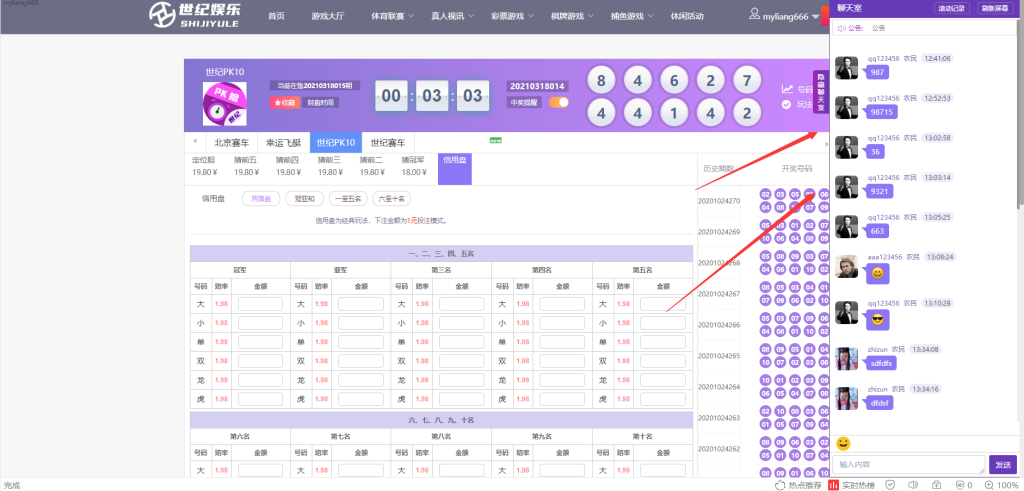Click the ★收藏 favorite button

285,103
